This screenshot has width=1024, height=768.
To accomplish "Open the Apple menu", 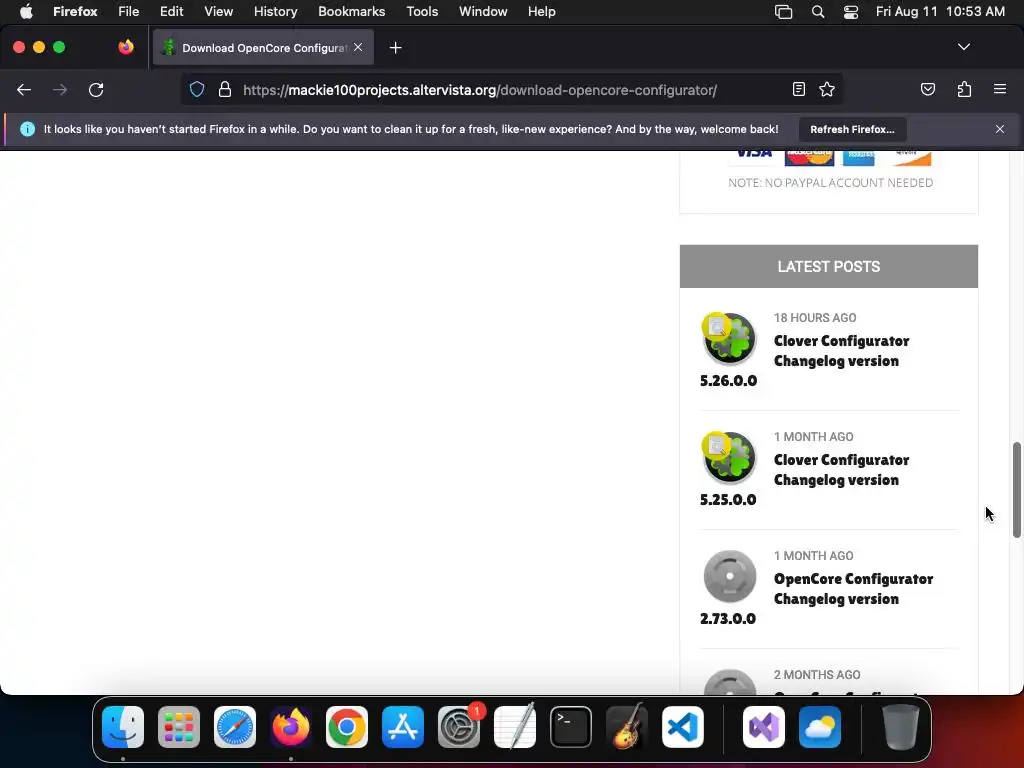I will tap(26, 12).
